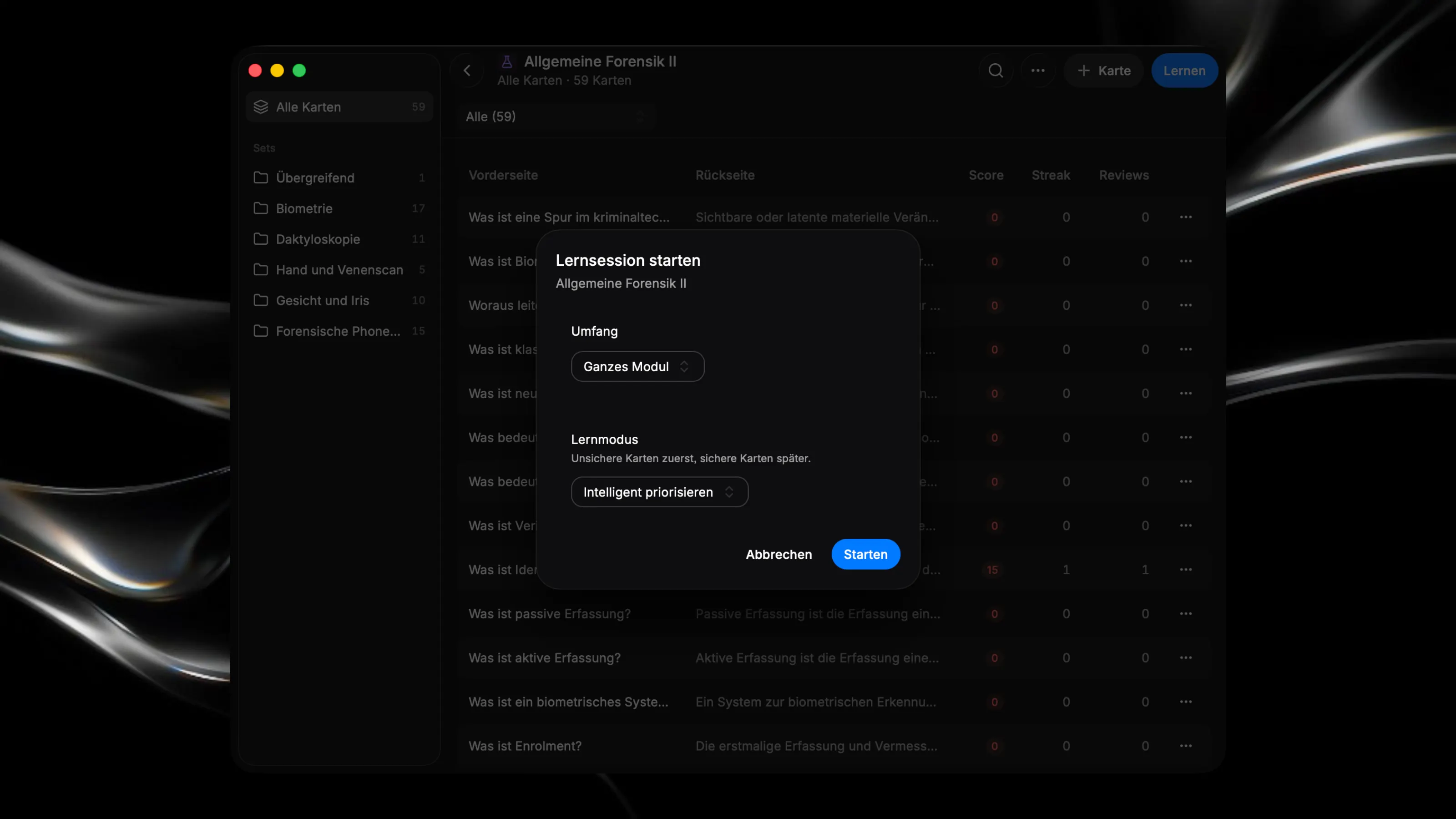Open the Umfang dropdown showing Ganzes Modul
The height and width of the screenshot is (819, 1456).
pos(637,366)
